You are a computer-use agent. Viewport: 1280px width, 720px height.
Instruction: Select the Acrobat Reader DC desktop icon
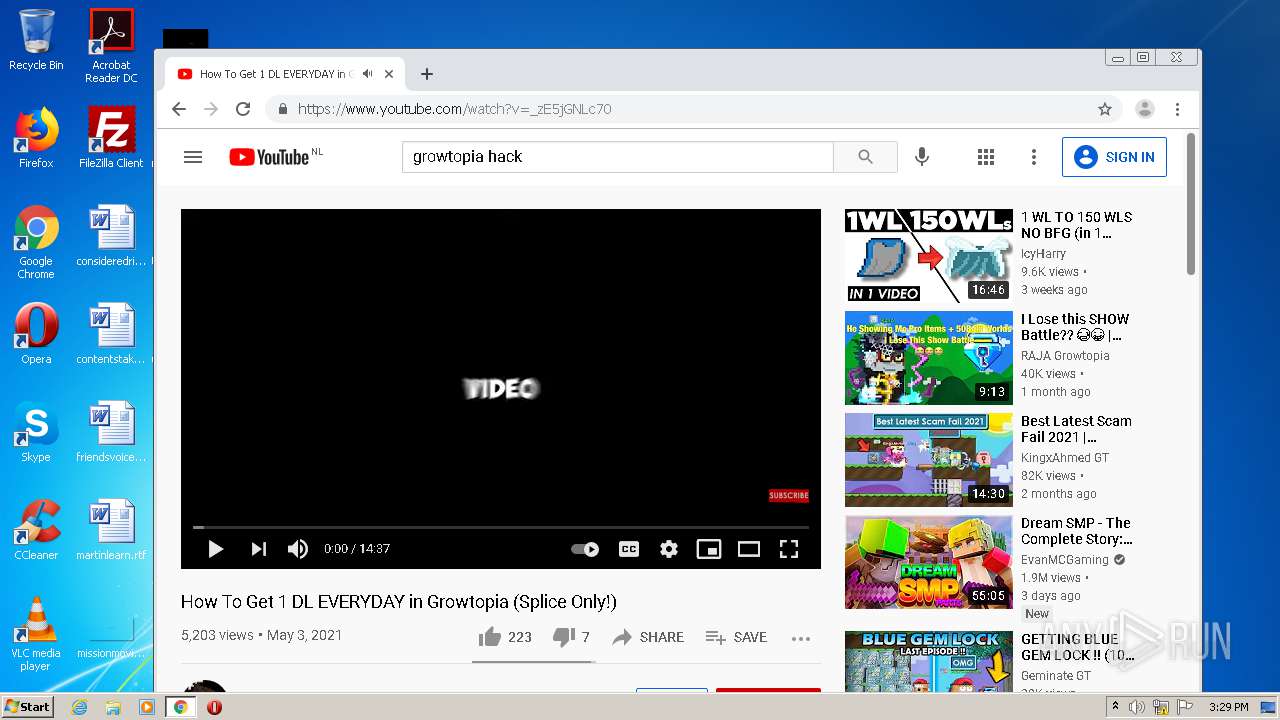[x=111, y=46]
